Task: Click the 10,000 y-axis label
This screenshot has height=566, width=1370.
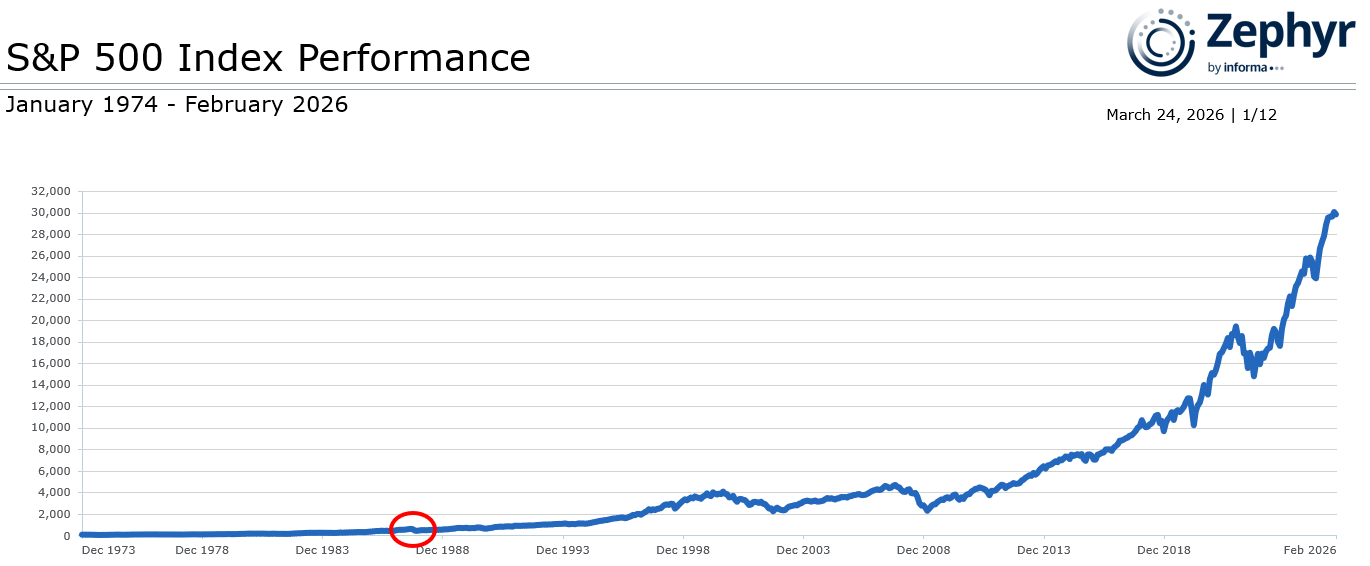Action: coord(53,428)
